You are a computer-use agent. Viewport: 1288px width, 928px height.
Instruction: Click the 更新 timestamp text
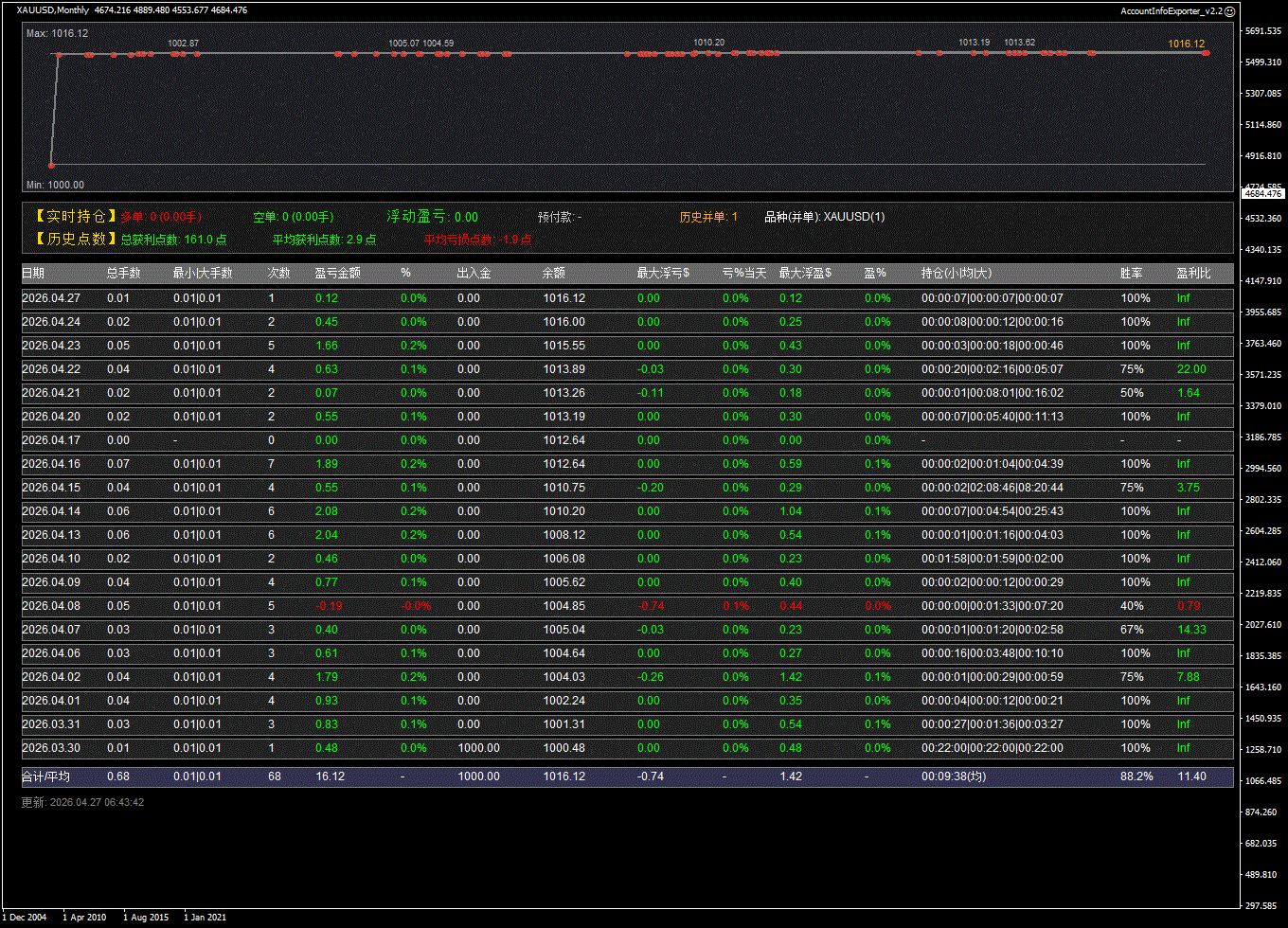[83, 802]
